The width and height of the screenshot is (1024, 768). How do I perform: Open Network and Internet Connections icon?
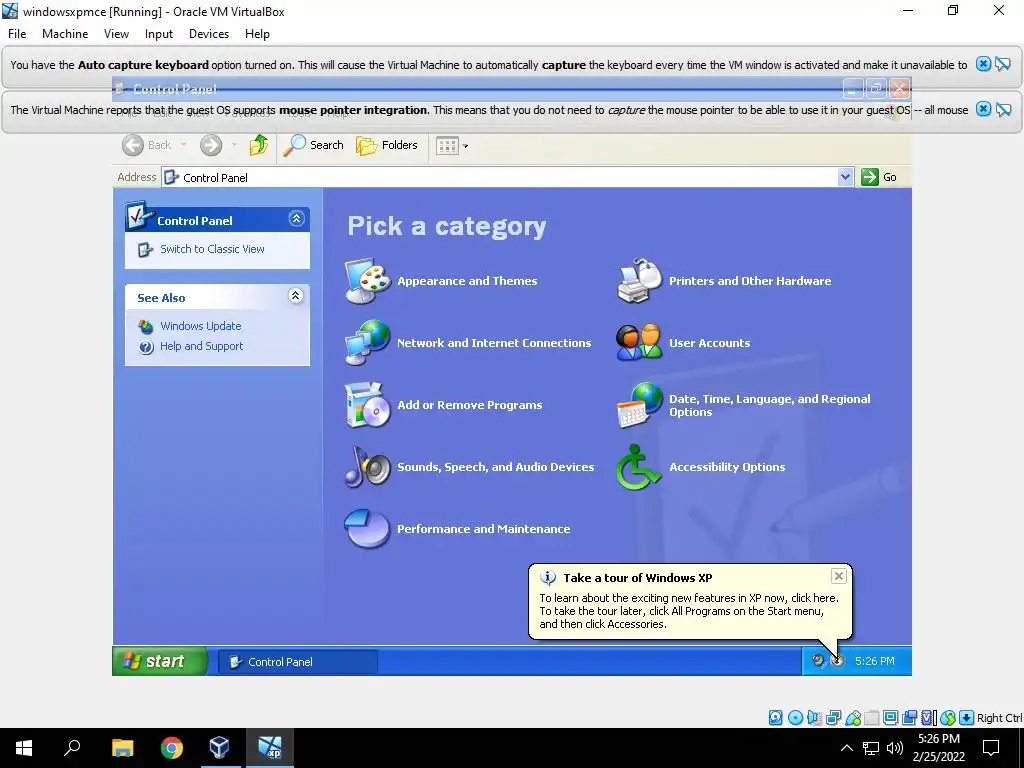point(368,342)
